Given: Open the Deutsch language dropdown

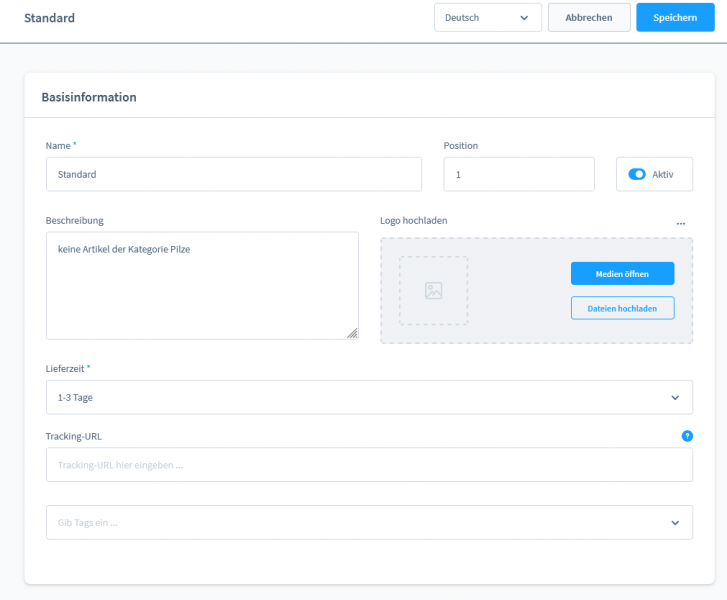Looking at the screenshot, I should (486, 18).
